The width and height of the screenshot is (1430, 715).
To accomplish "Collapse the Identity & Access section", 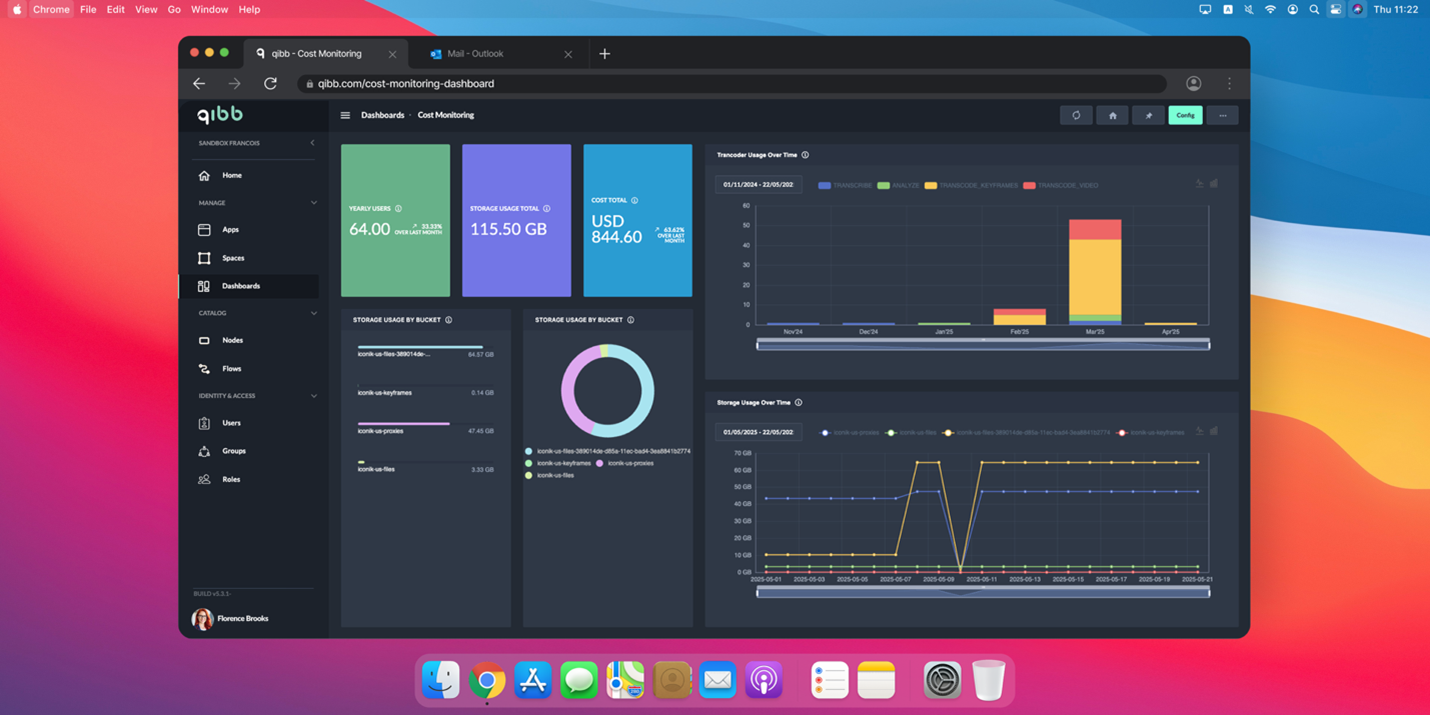I will pos(313,396).
